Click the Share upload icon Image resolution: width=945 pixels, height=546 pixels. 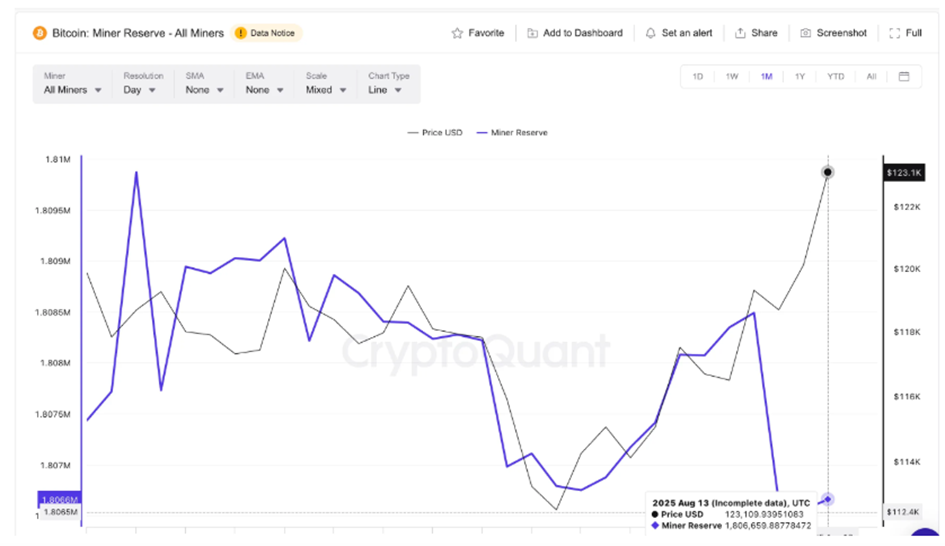click(x=740, y=33)
